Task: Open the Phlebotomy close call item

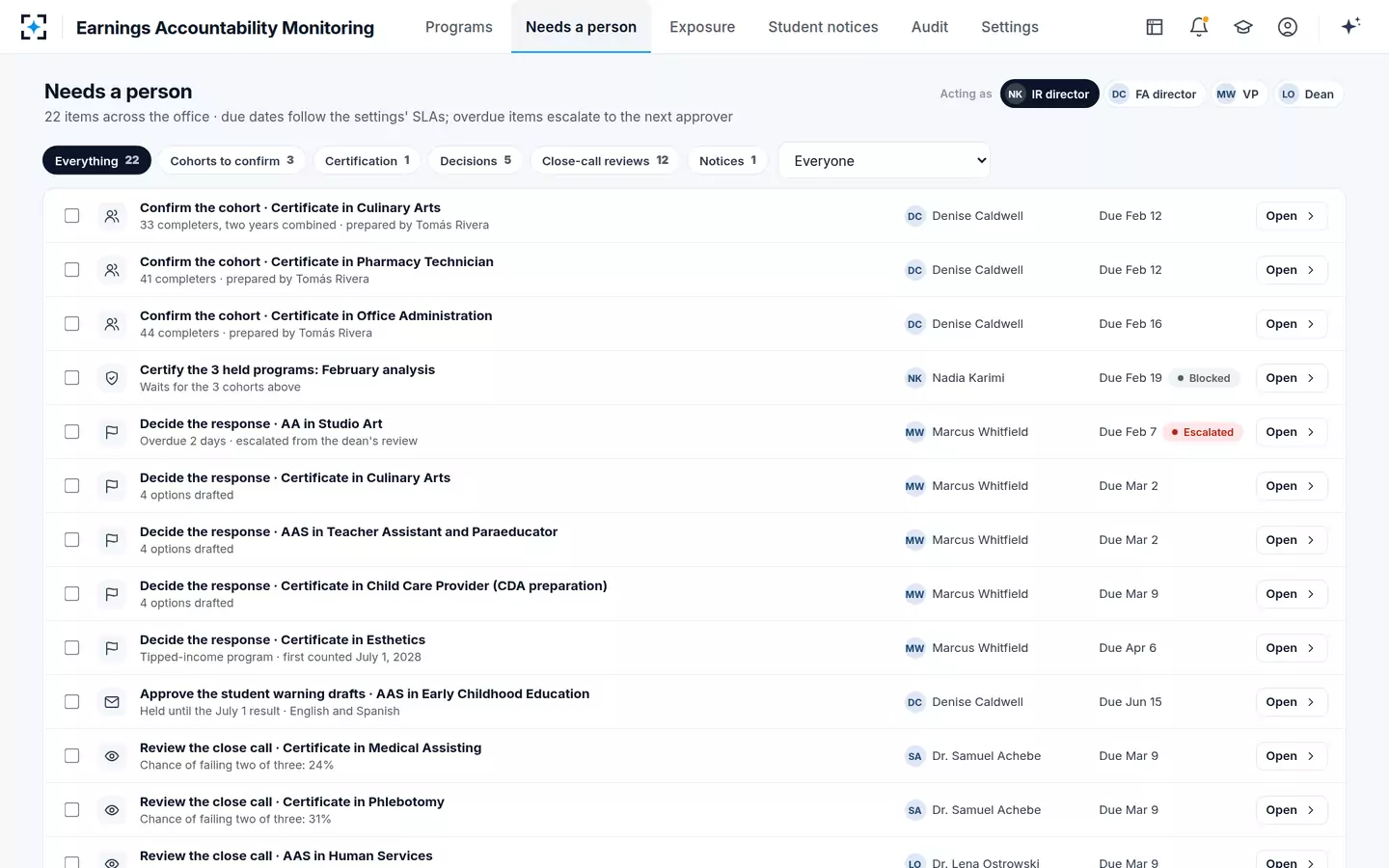Action: (x=1292, y=810)
